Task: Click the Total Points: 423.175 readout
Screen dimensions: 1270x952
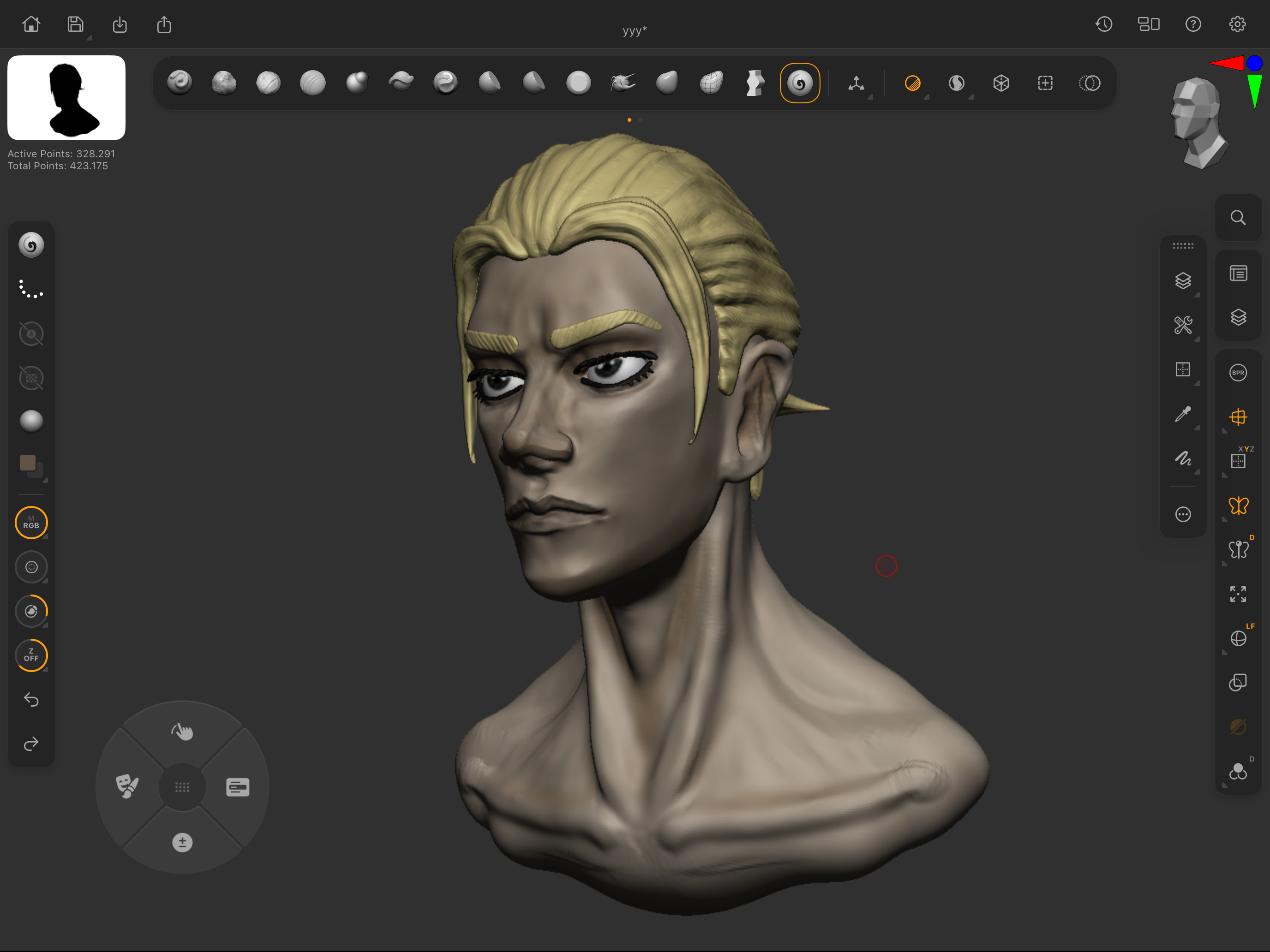Action: coord(57,166)
